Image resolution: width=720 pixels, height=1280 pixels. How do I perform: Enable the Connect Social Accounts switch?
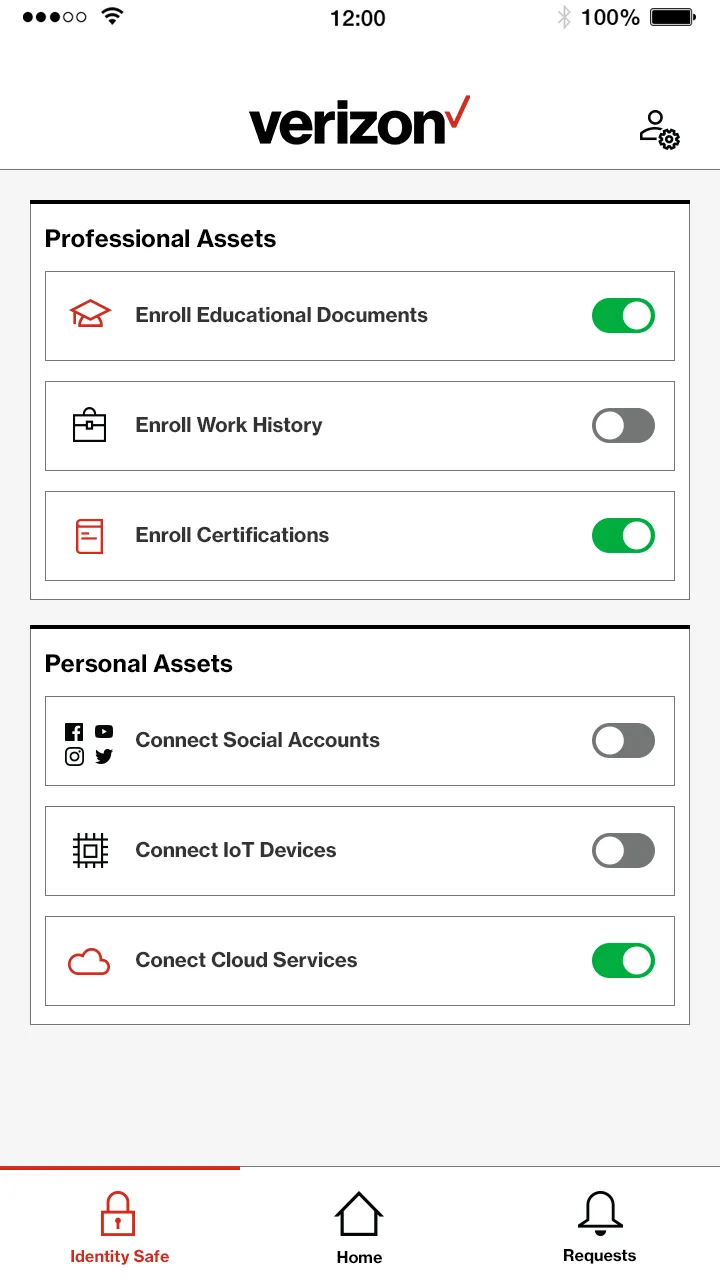pyautogui.click(x=623, y=741)
